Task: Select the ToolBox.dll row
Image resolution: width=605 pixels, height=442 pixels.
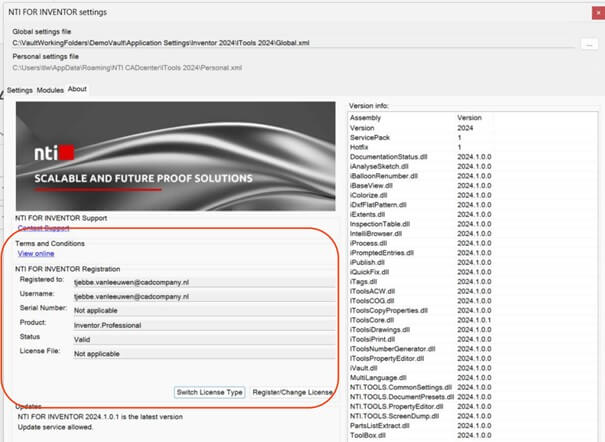Action: pos(473,436)
